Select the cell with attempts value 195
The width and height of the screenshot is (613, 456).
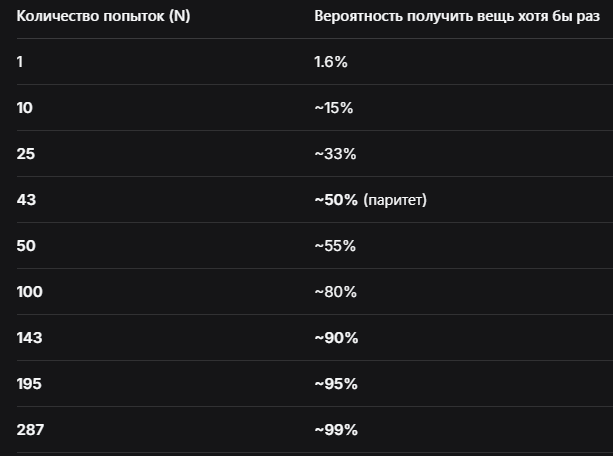30,384
